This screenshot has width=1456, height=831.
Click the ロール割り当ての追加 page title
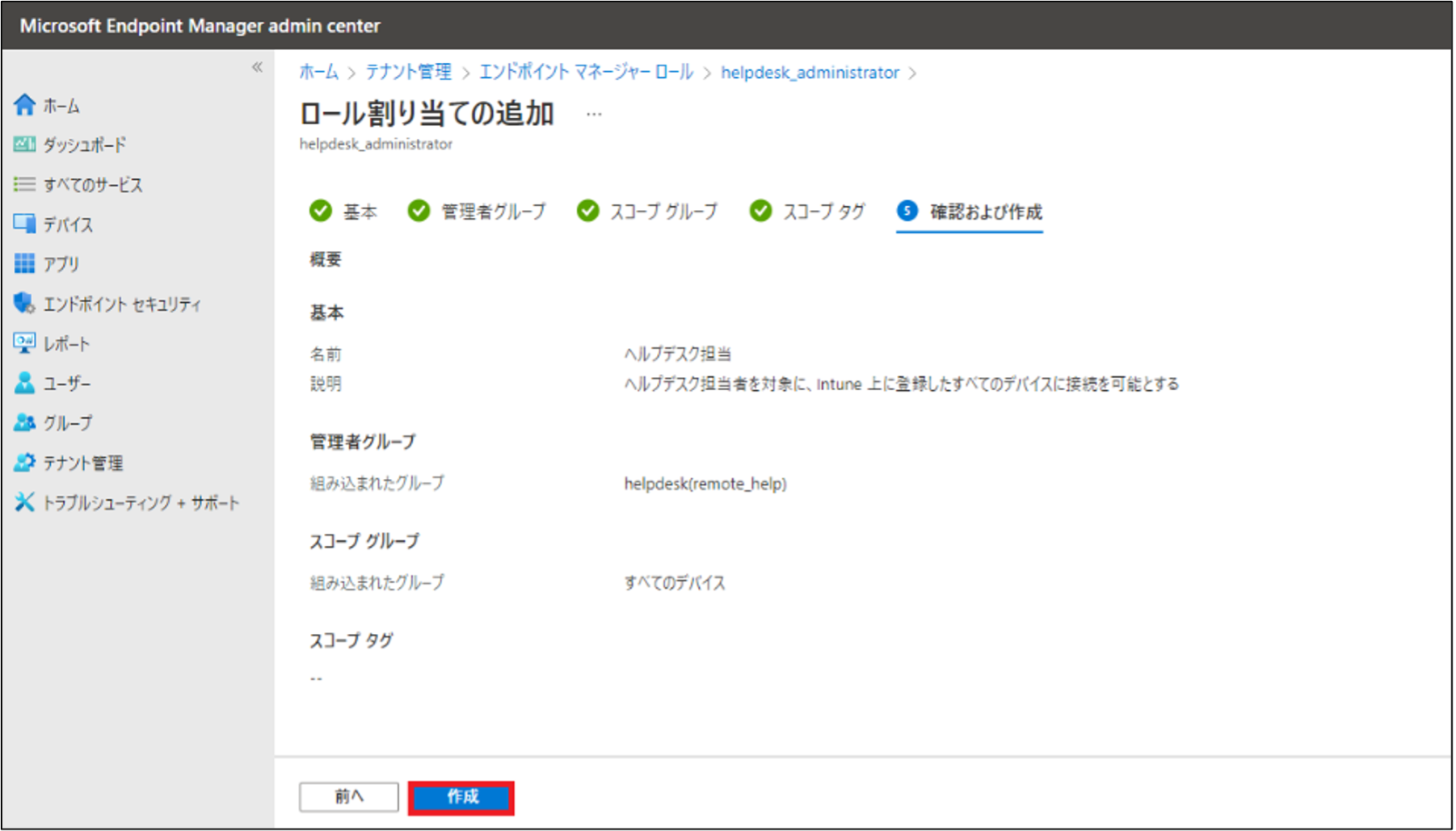pyautogui.click(x=427, y=113)
